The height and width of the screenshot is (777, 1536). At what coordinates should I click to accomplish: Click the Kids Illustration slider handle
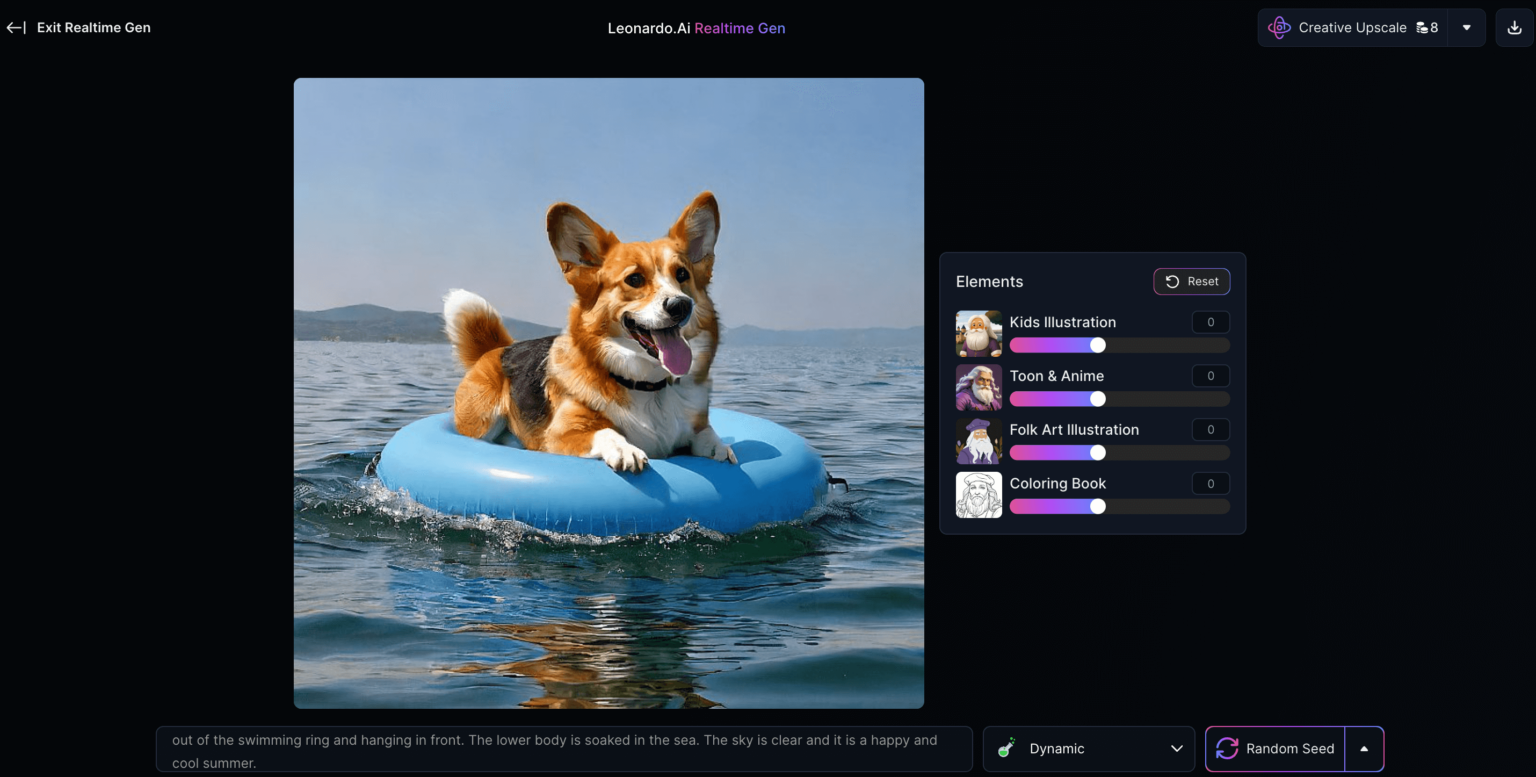point(1097,345)
